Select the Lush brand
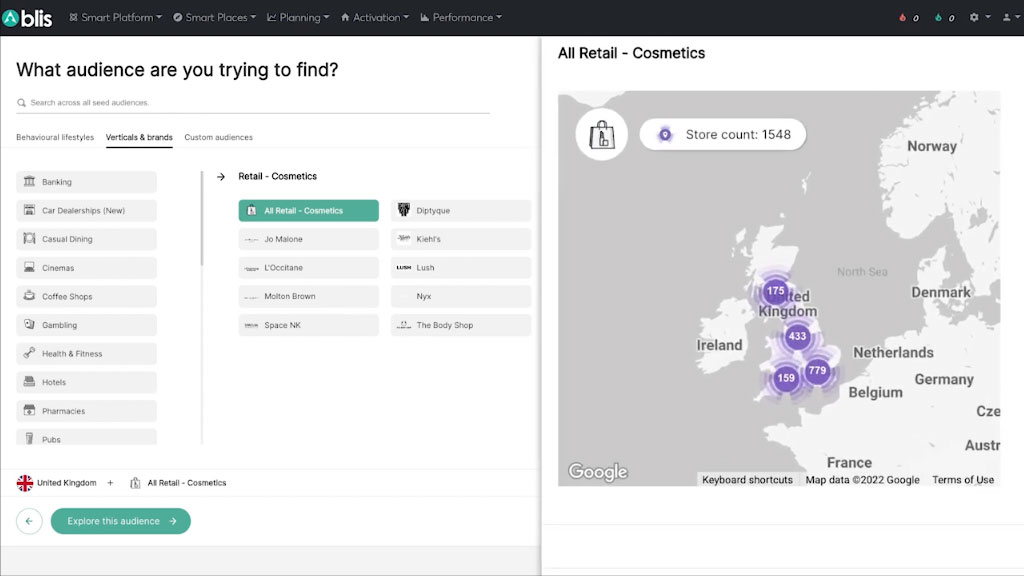 461,268
